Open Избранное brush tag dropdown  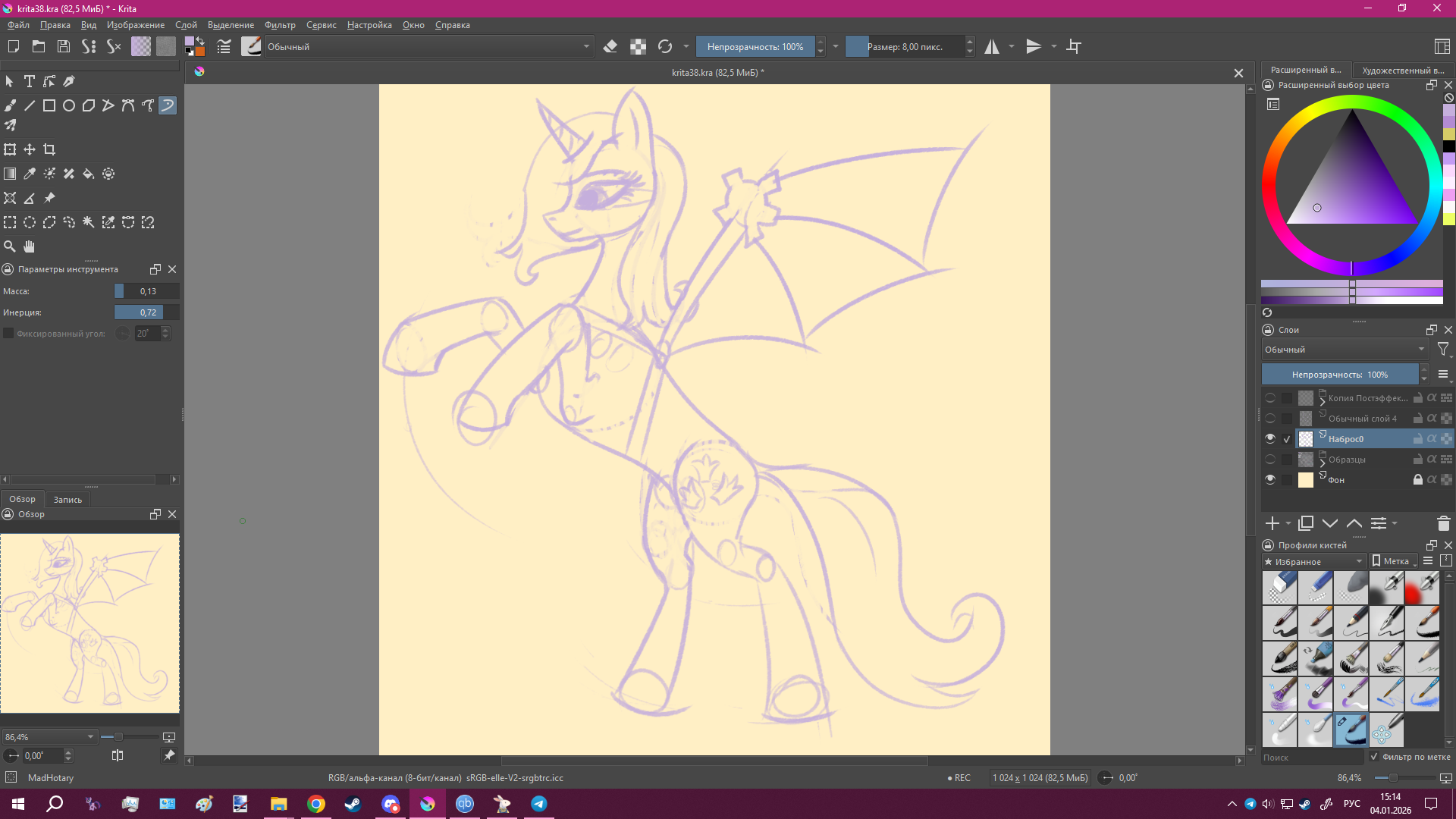(x=1313, y=561)
